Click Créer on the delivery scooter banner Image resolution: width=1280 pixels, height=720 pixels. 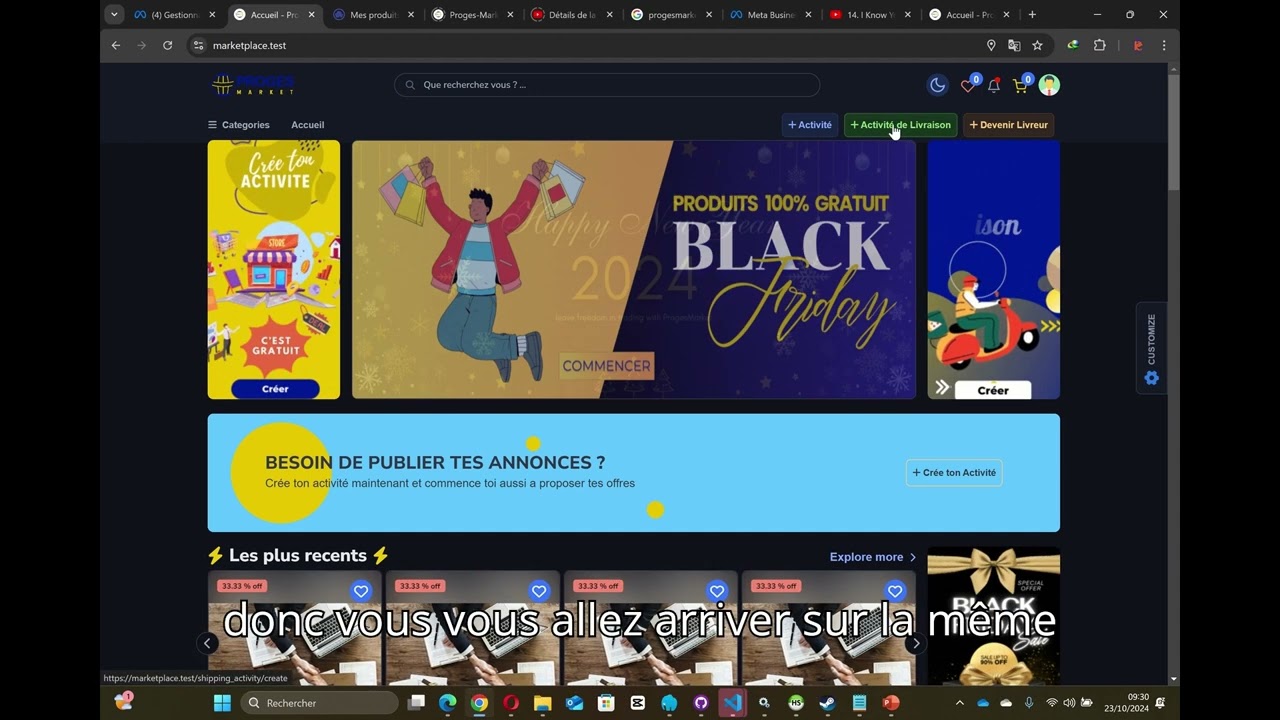pyautogui.click(x=993, y=390)
